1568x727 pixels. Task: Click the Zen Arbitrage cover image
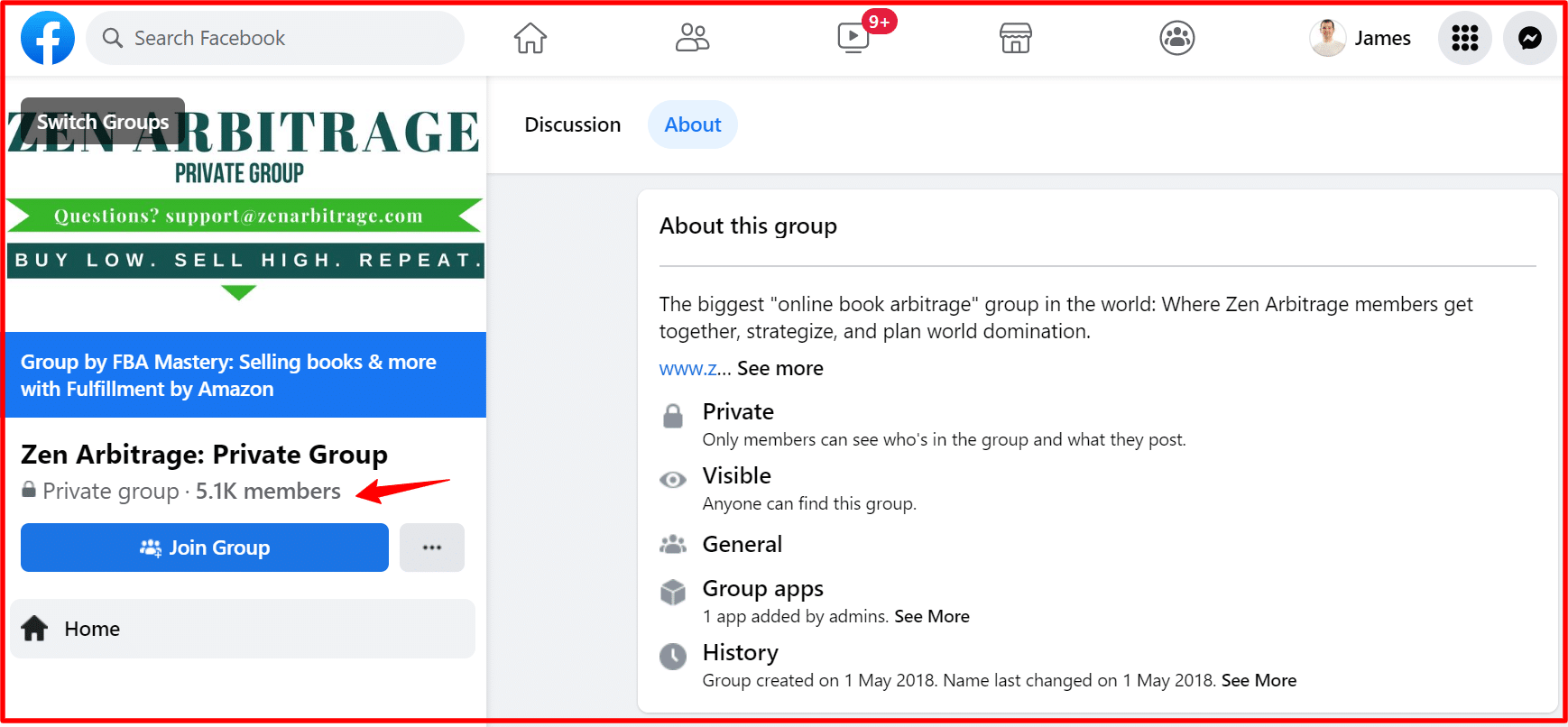click(x=245, y=204)
